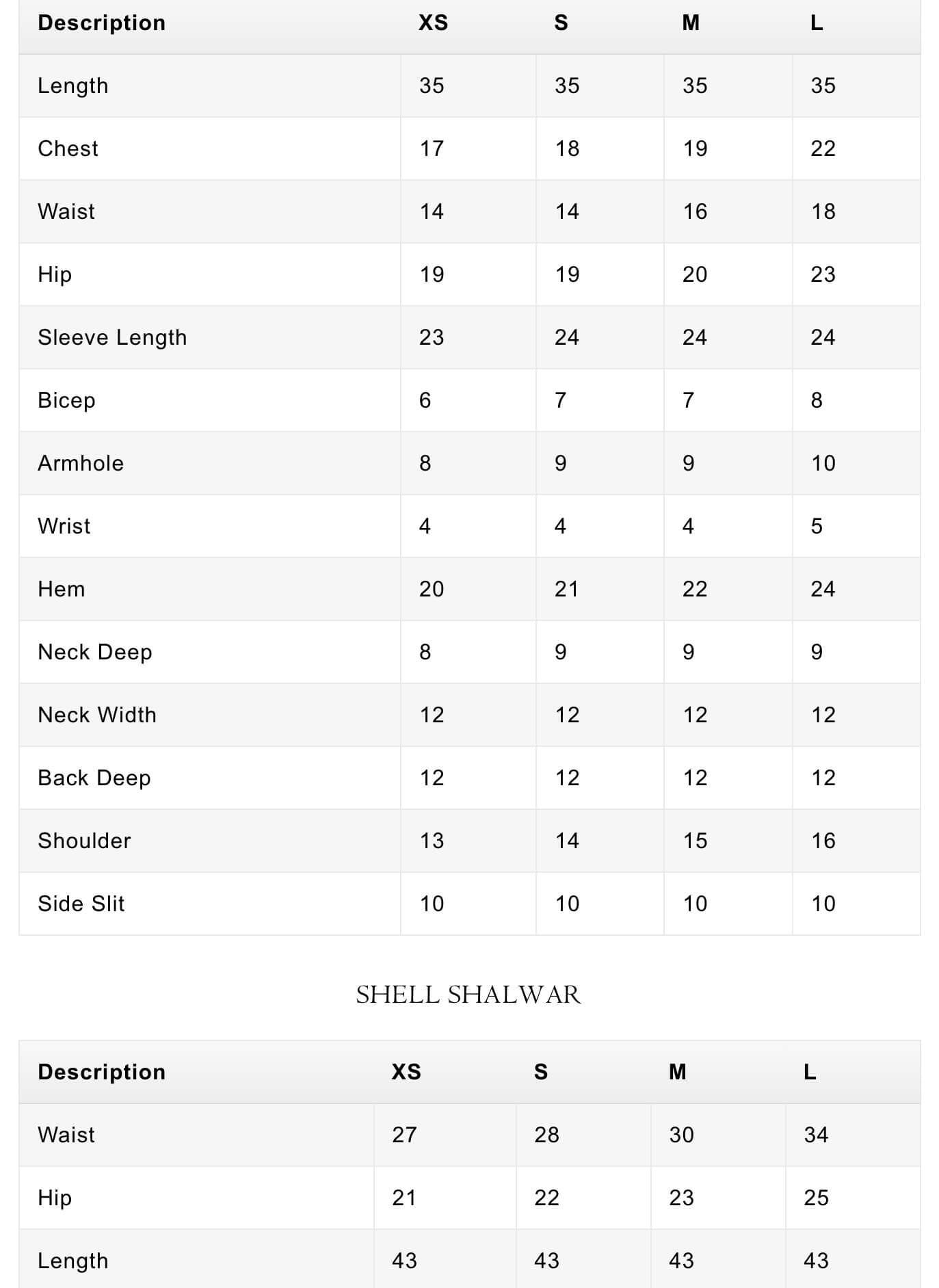Click Shell Shalwar waist value 34
The image size is (939, 1288).
(816, 1135)
